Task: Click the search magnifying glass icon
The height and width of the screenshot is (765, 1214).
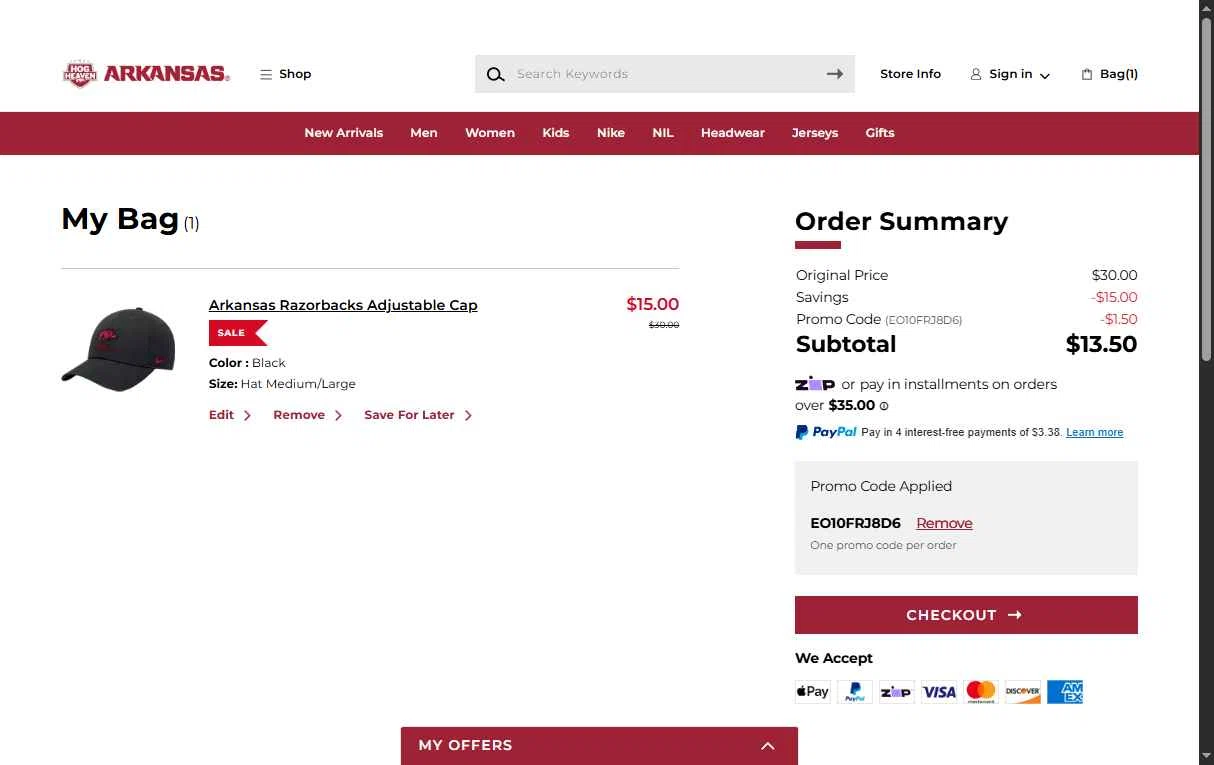Action: [495, 74]
